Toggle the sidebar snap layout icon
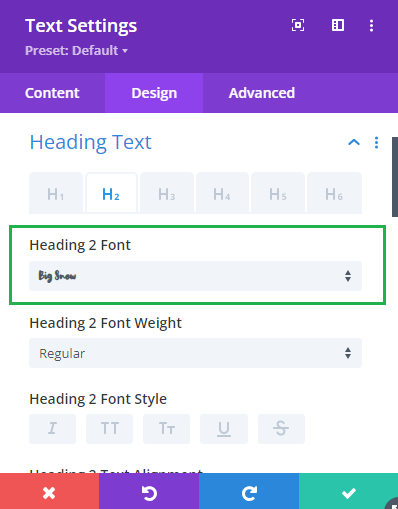Screen dimensions: 398x509 338,25
